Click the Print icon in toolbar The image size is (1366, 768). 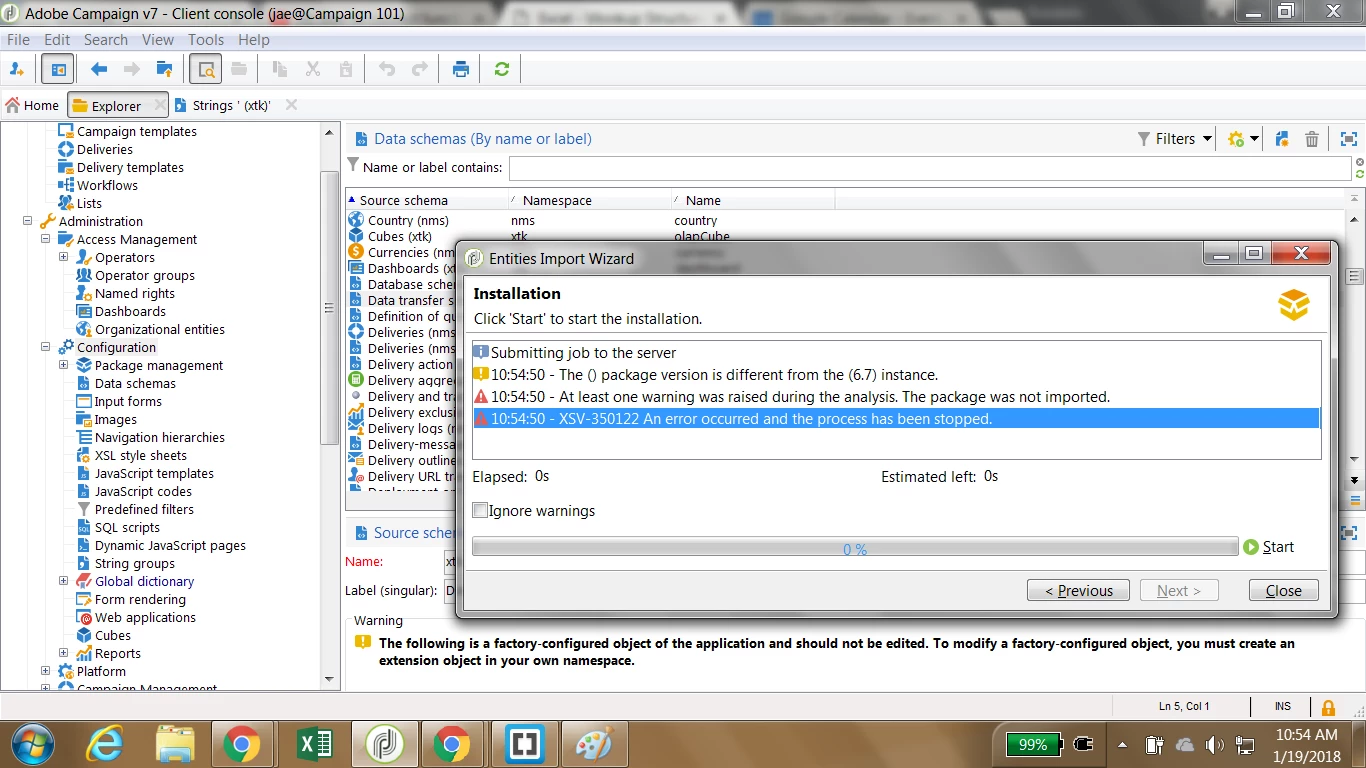pyautogui.click(x=461, y=69)
